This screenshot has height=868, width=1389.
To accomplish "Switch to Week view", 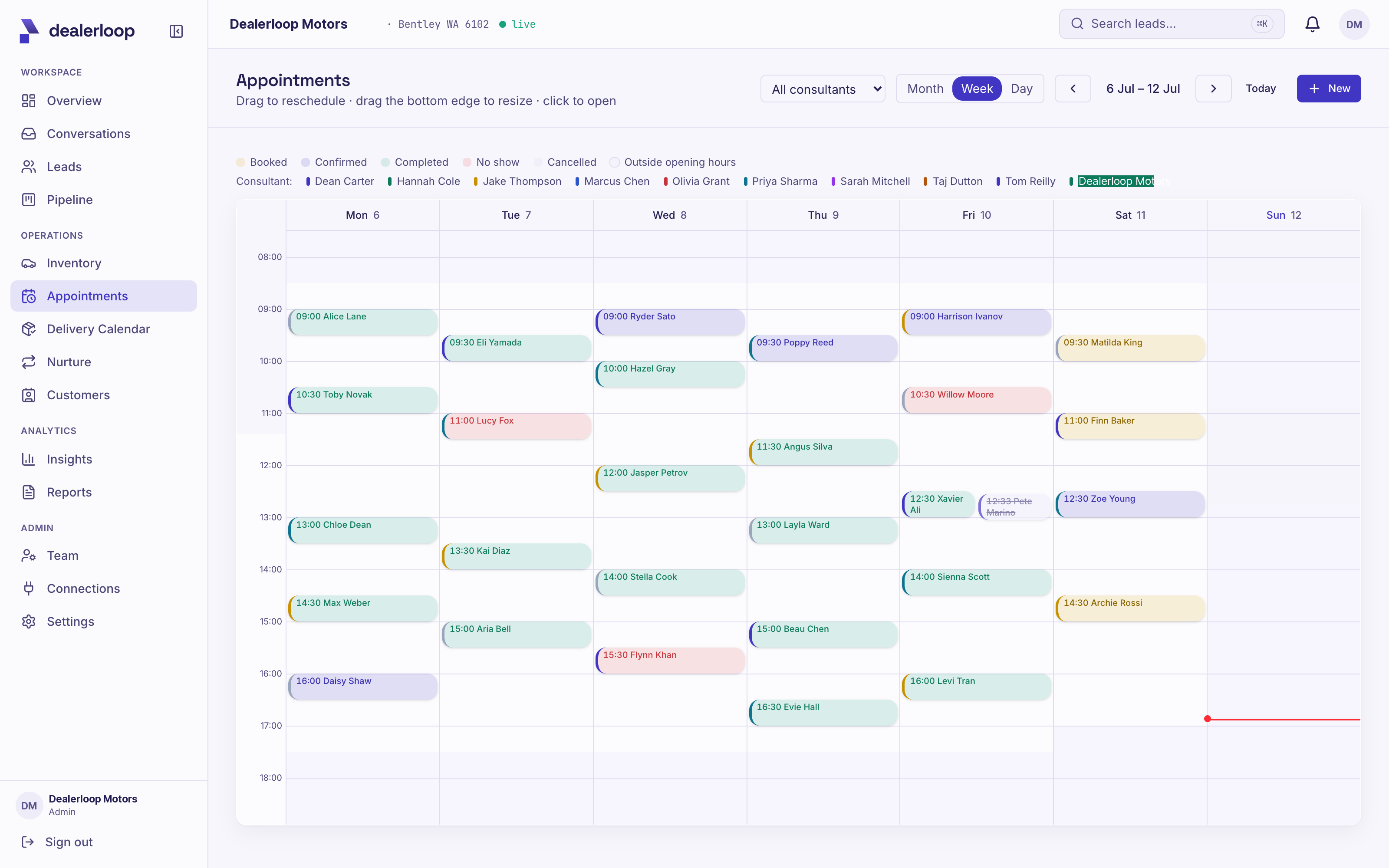I will [x=977, y=89].
